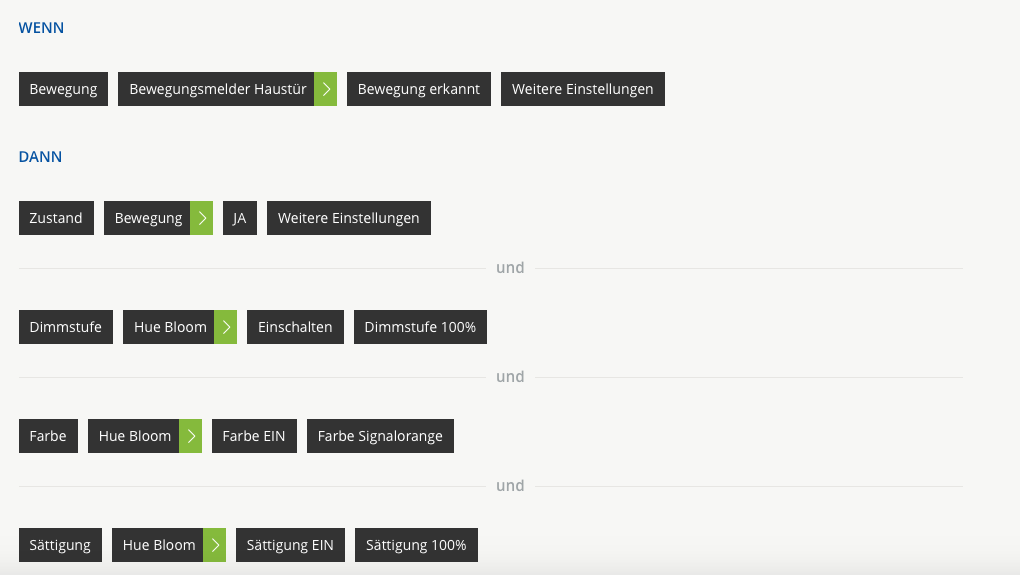Click the Hue Bloom arrow in the Sättigung row
This screenshot has height=575, width=1020.
[x=214, y=545]
